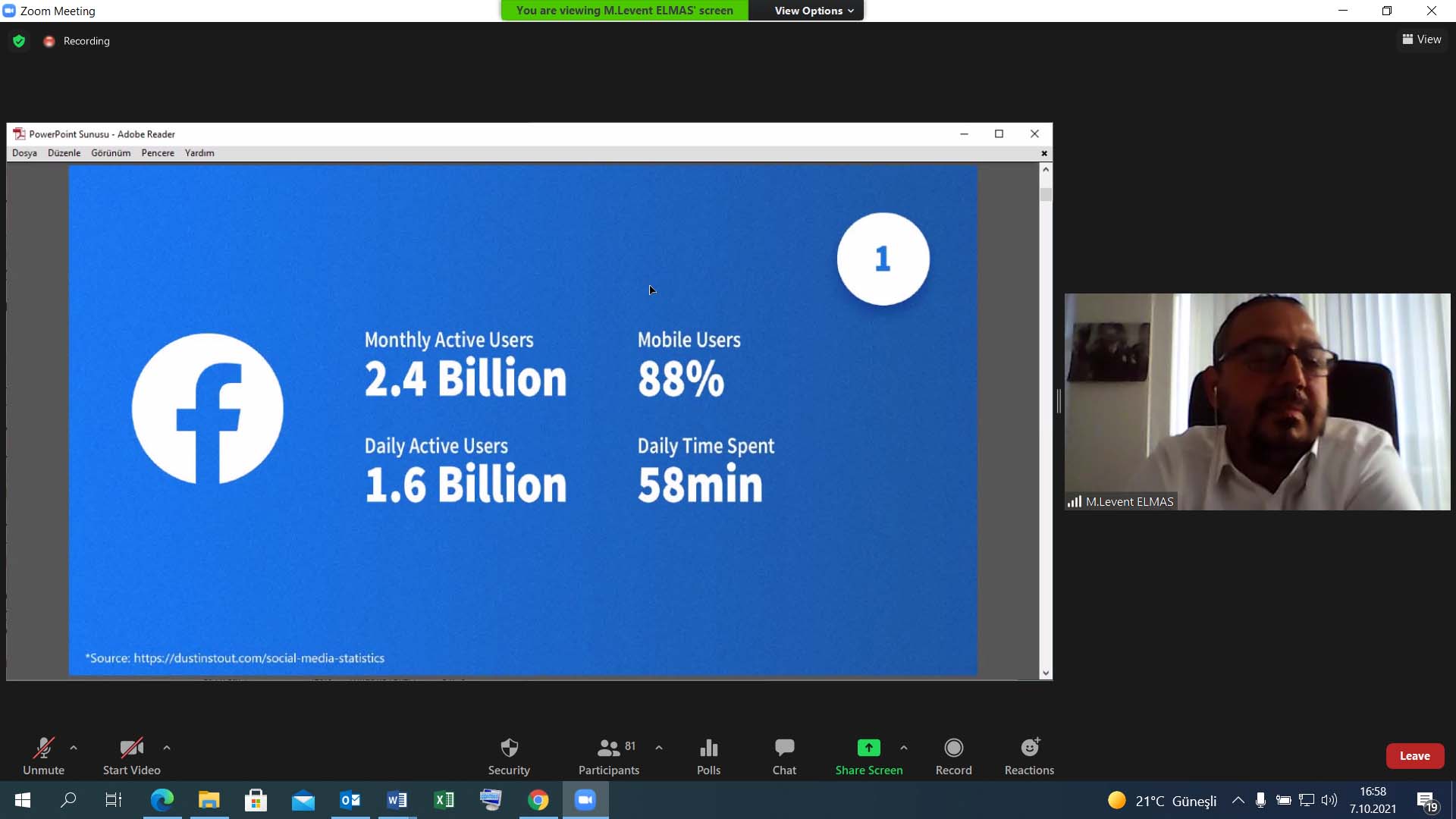Expand participants options arrow
The image size is (1456, 819).
pyautogui.click(x=659, y=748)
